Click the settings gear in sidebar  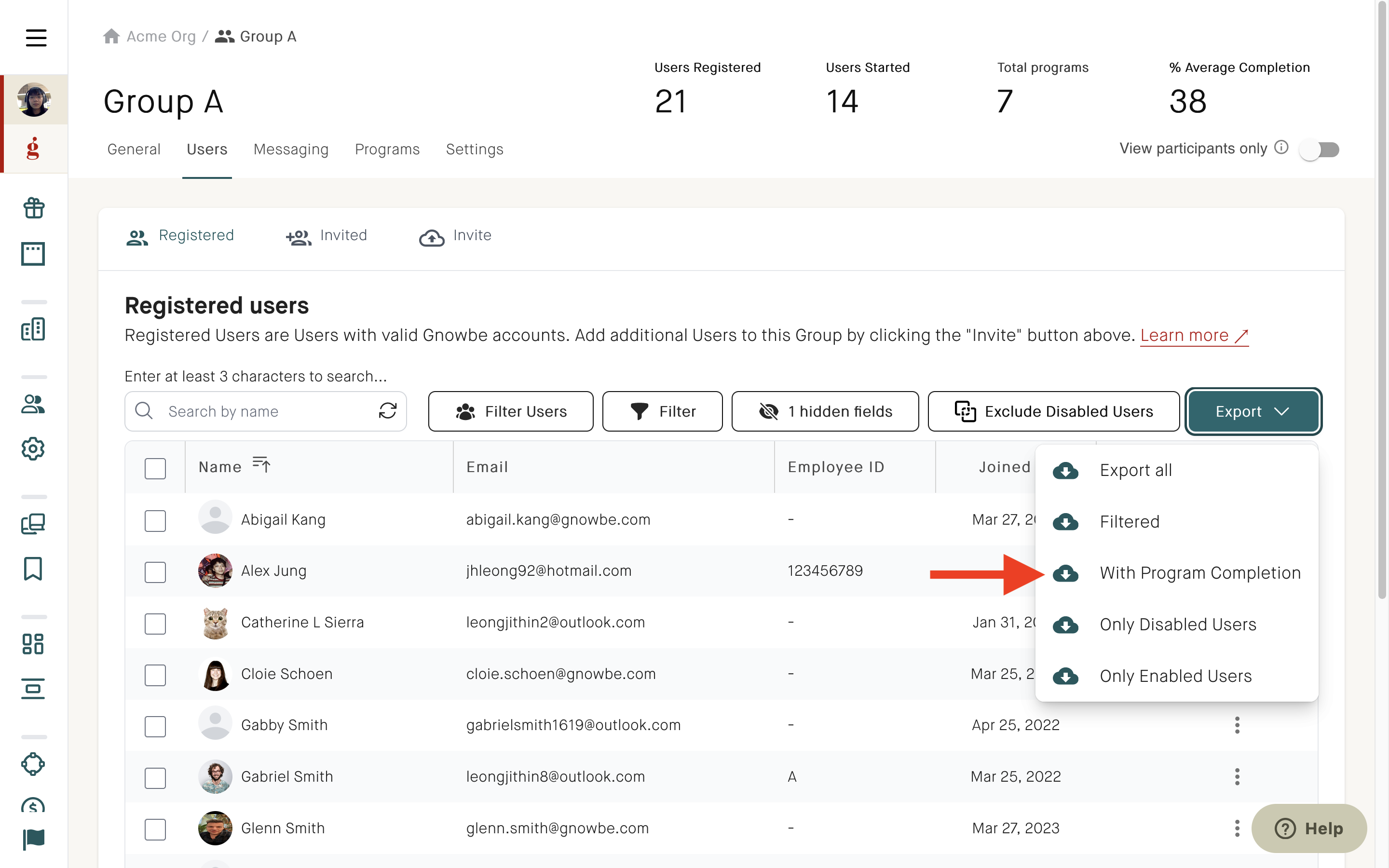coord(33,449)
